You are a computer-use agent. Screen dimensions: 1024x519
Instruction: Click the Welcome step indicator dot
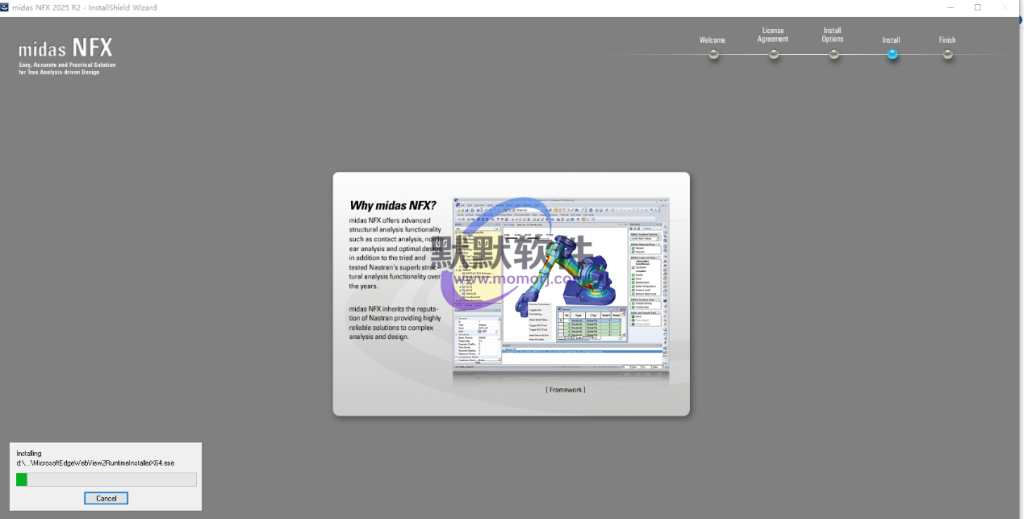pos(713,54)
